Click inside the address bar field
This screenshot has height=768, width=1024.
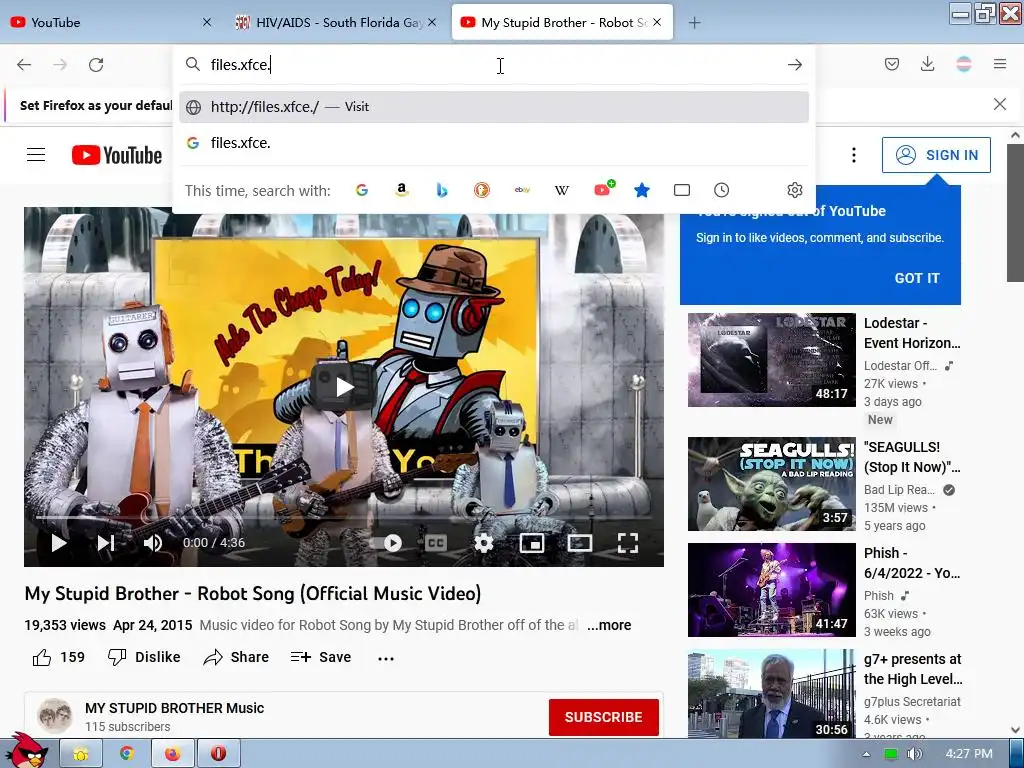pos(494,64)
